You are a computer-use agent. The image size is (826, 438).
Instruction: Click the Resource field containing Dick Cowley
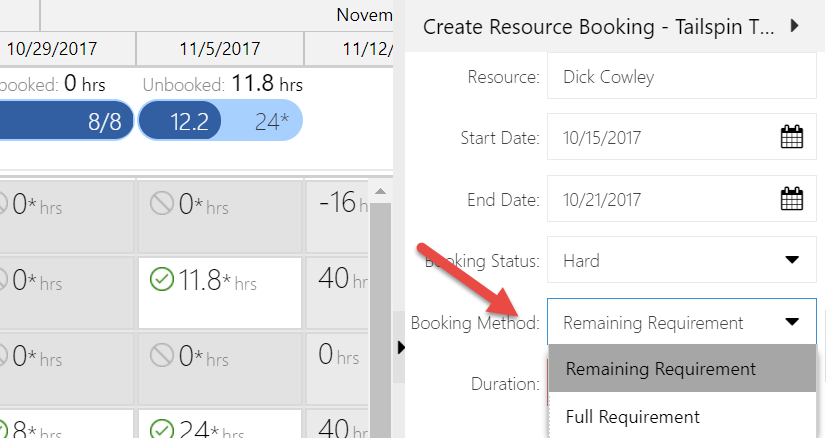tap(680, 76)
